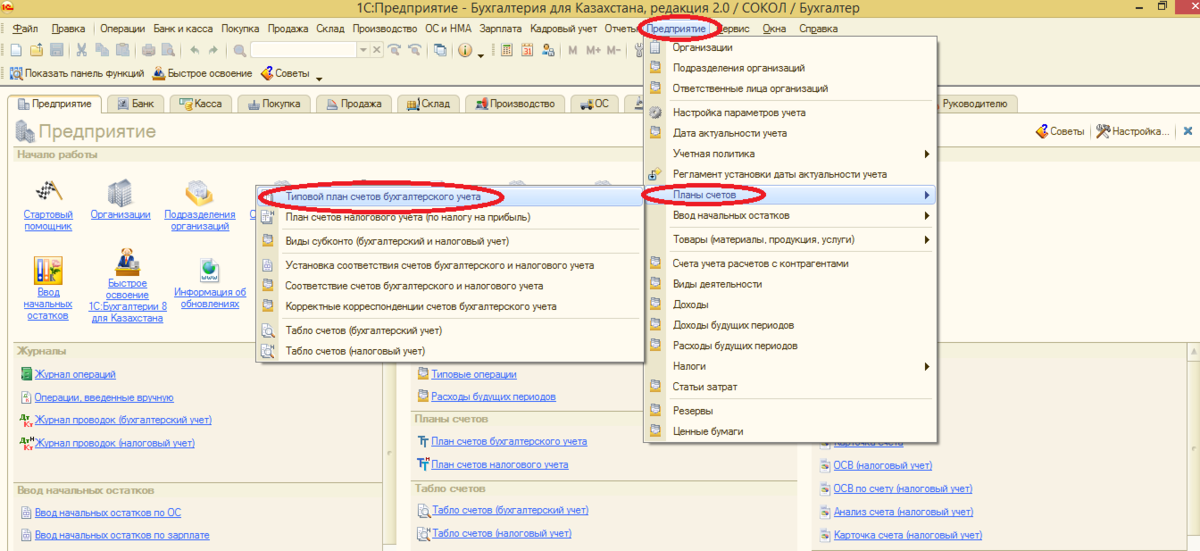Image resolution: width=1200 pixels, height=551 pixels.
Task: Click the M+ memory toolbar button
Action: (x=593, y=50)
